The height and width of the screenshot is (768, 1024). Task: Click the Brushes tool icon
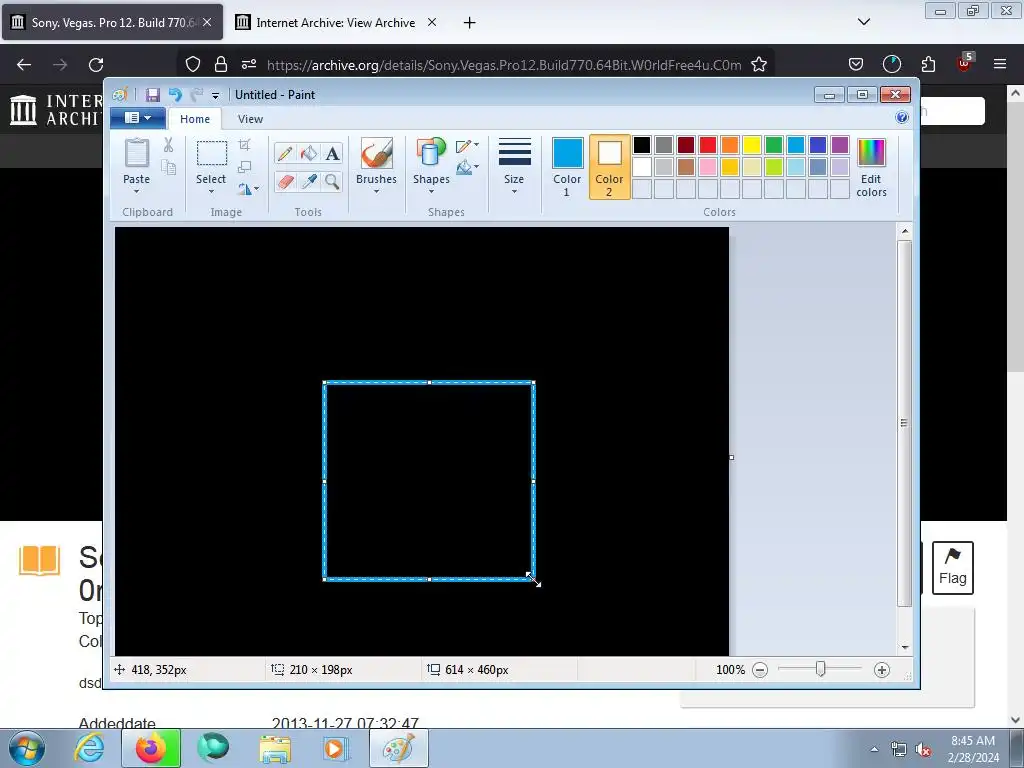tap(376, 153)
